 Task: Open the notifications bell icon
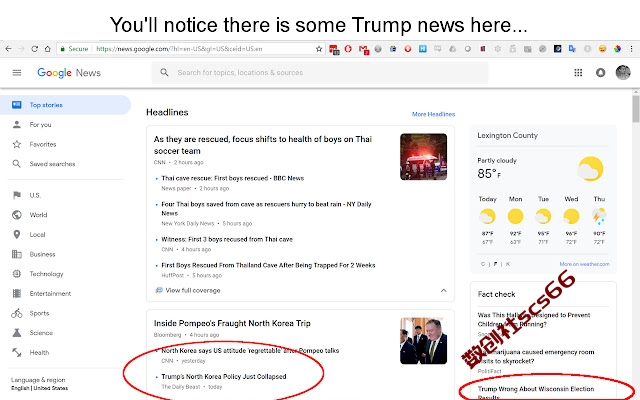coord(600,73)
